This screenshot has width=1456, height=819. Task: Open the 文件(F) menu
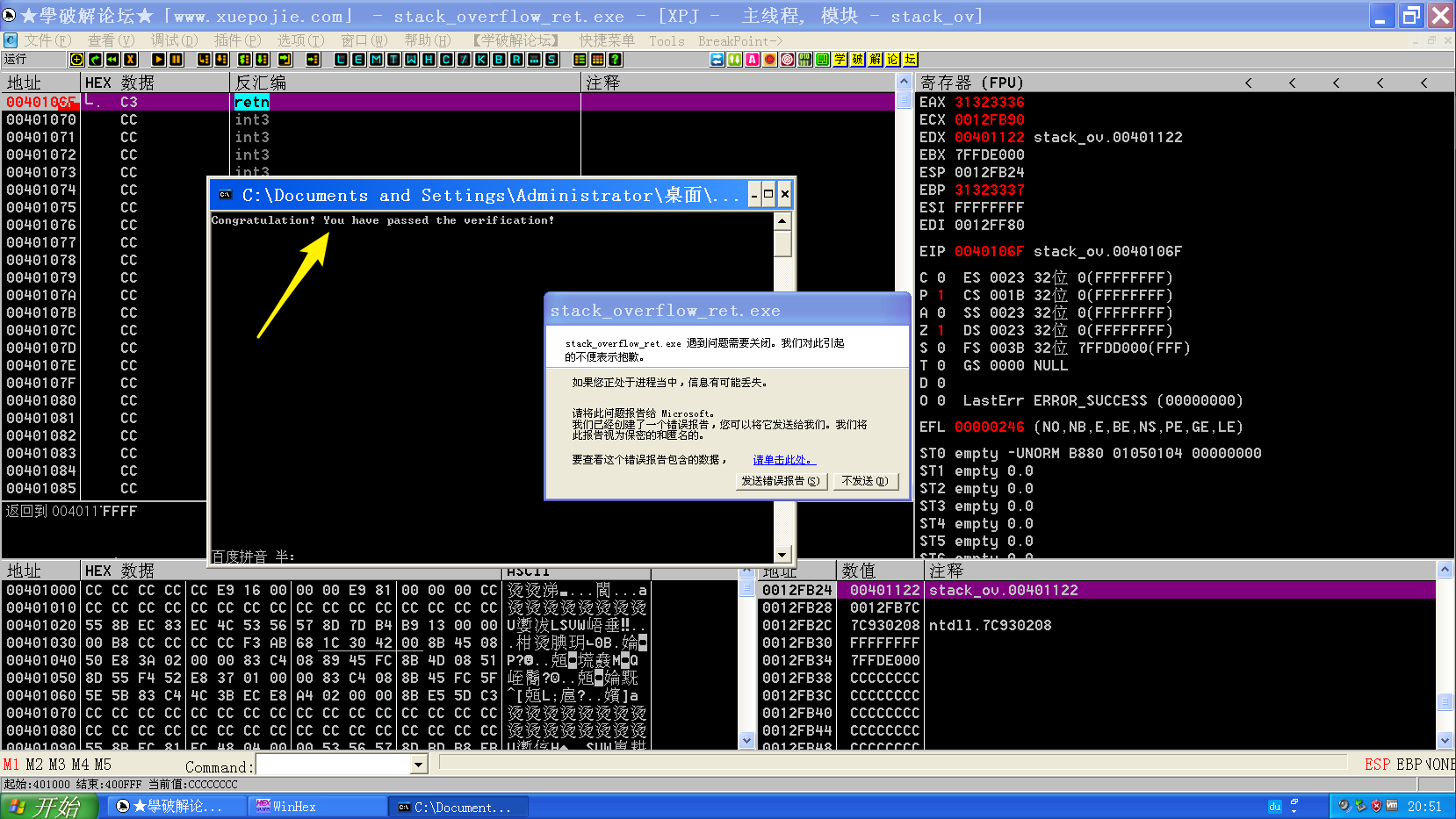(x=47, y=40)
